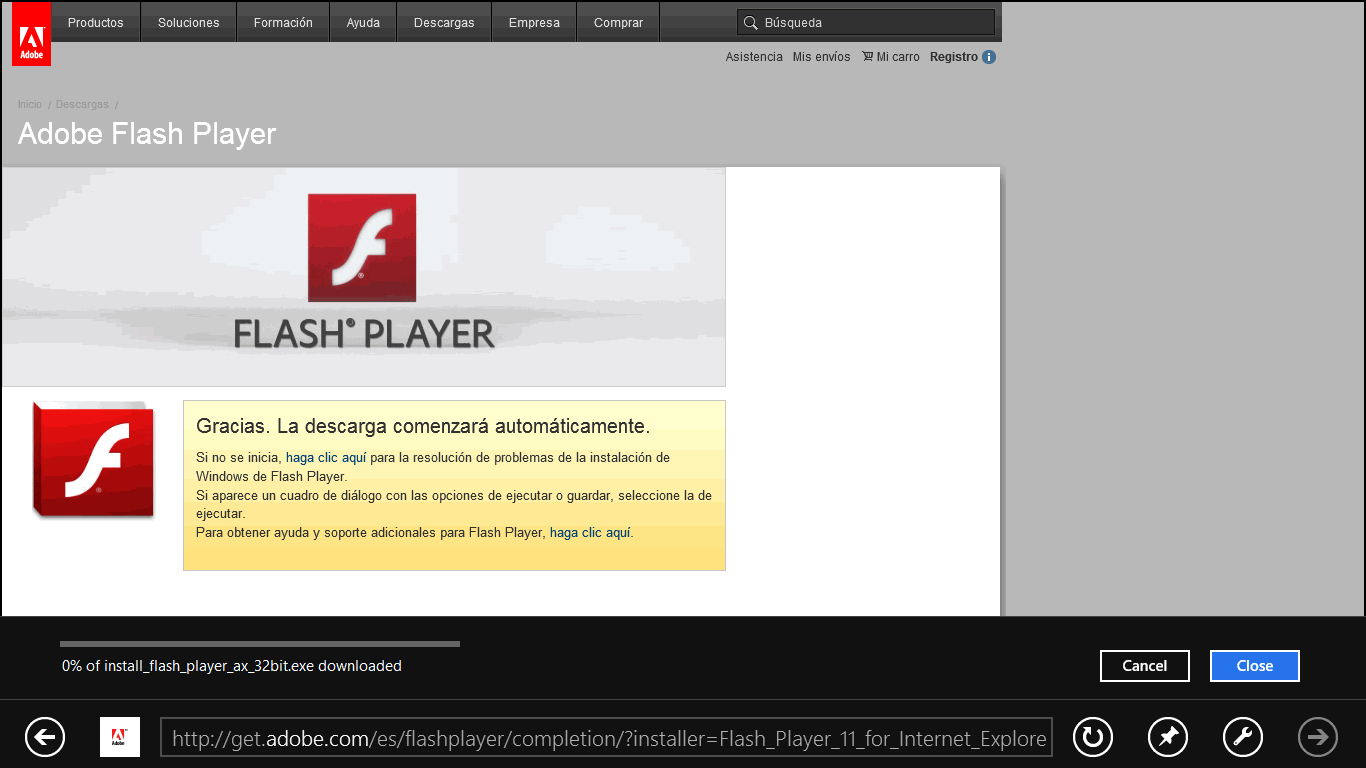Click the download progress bar
The width and height of the screenshot is (1366, 768).
(260, 644)
